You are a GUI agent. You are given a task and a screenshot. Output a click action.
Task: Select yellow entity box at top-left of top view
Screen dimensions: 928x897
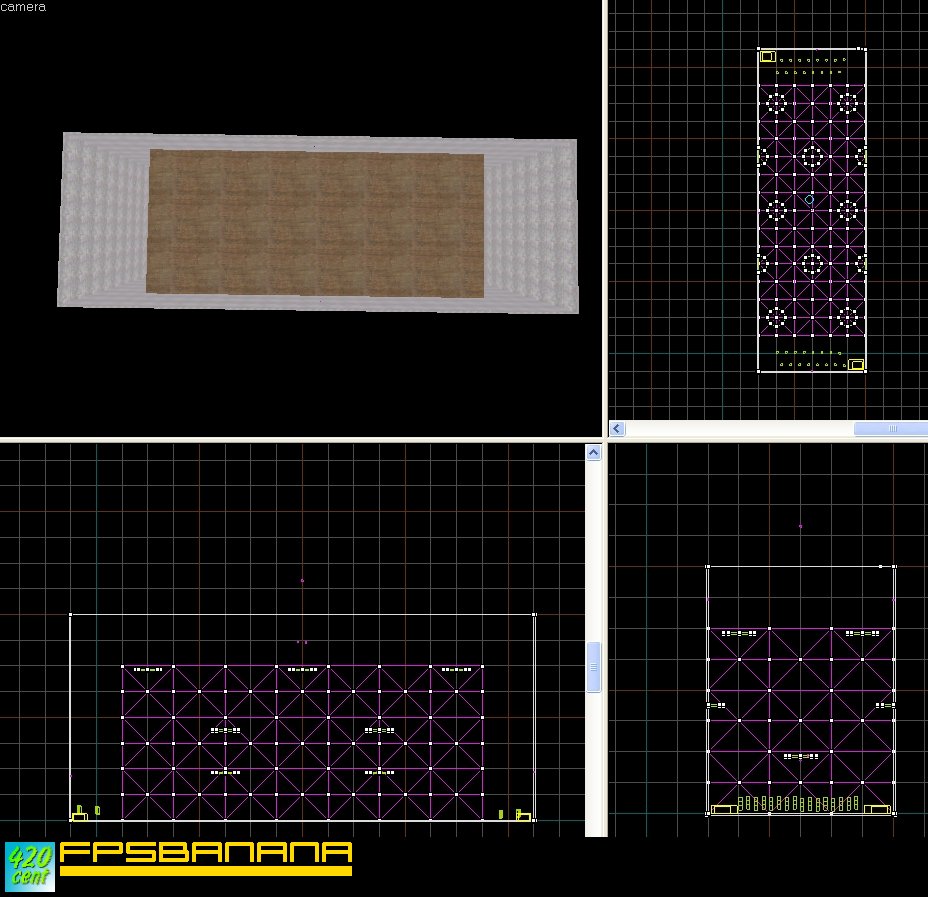coord(767,57)
